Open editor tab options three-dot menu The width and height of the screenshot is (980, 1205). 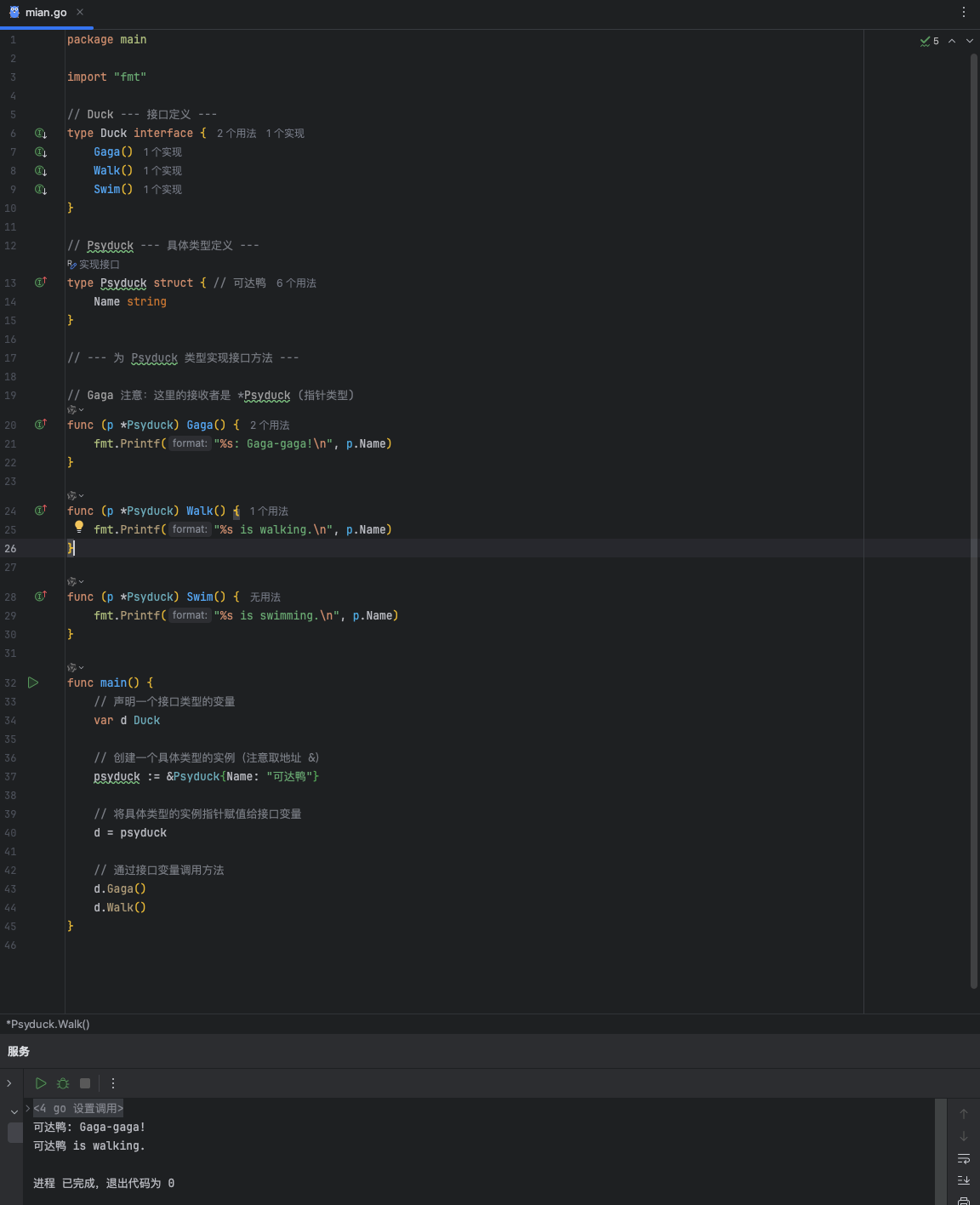pyautogui.click(x=964, y=12)
